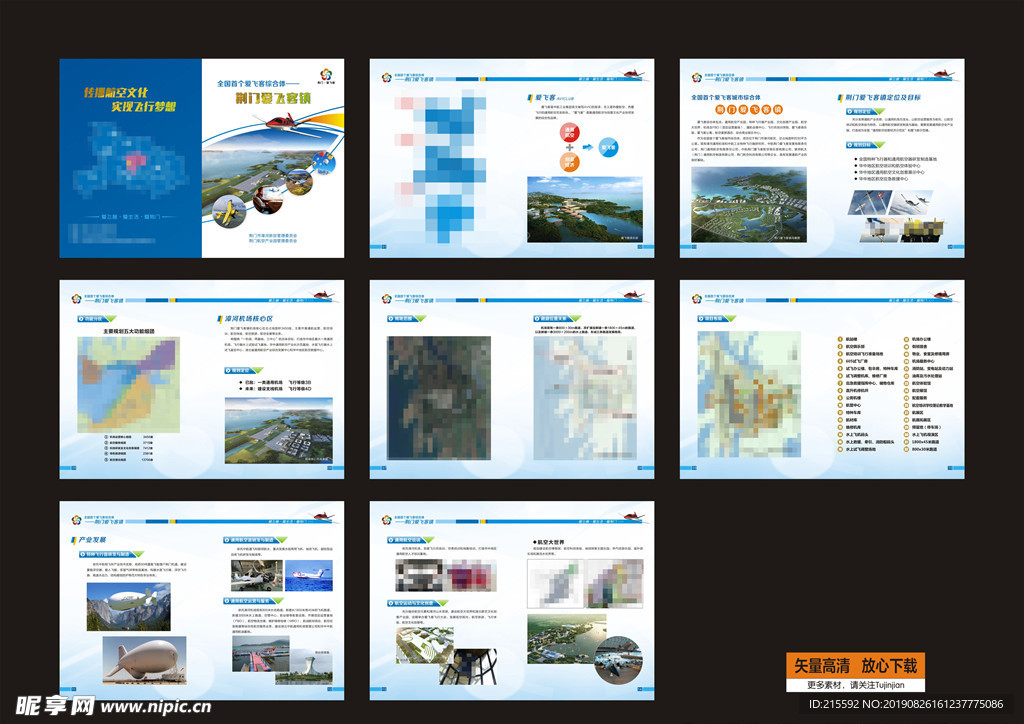Open the pixelated site plan on the legend page
1024x724 pixels.
[x=749, y=394]
